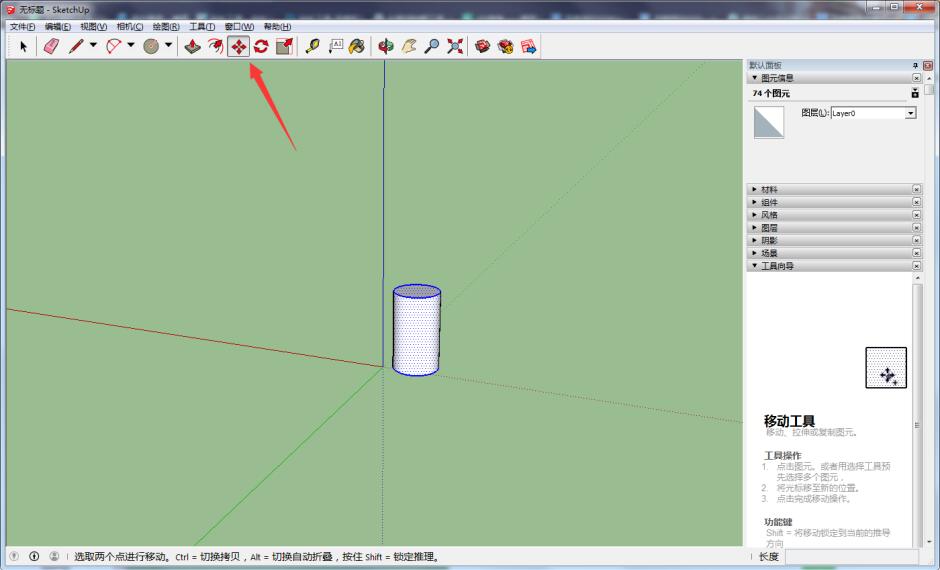Activate the Orbit camera tool
Viewport: 940px width, 570px height.
point(386,46)
